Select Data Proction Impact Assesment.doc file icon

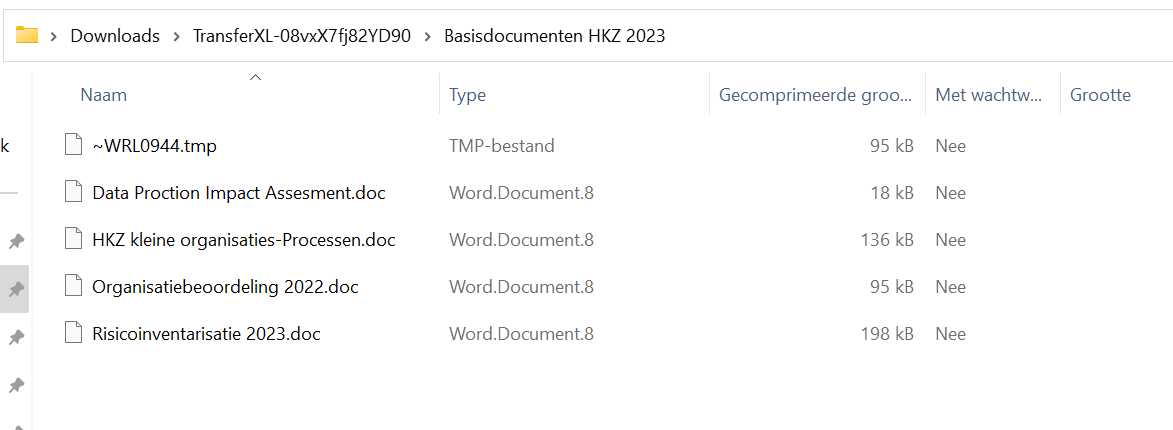coord(73,193)
